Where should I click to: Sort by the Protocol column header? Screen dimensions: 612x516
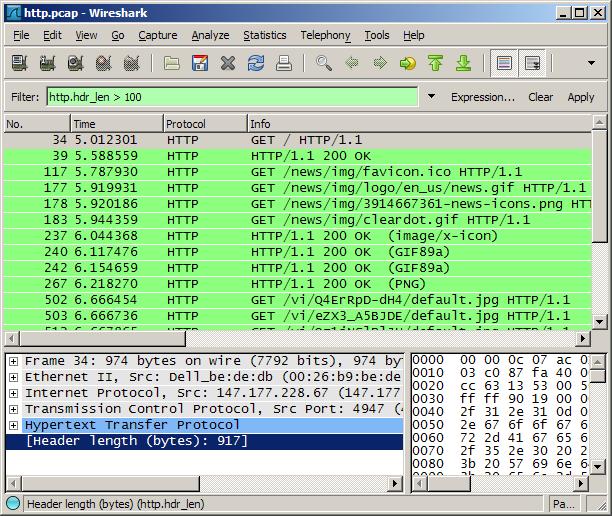[205, 124]
